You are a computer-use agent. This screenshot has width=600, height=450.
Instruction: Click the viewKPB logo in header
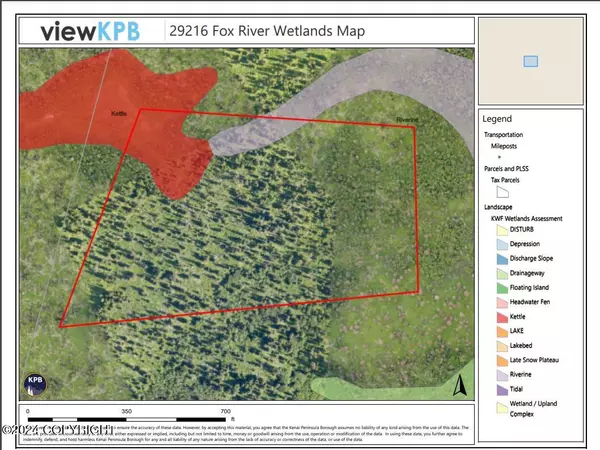(95, 31)
